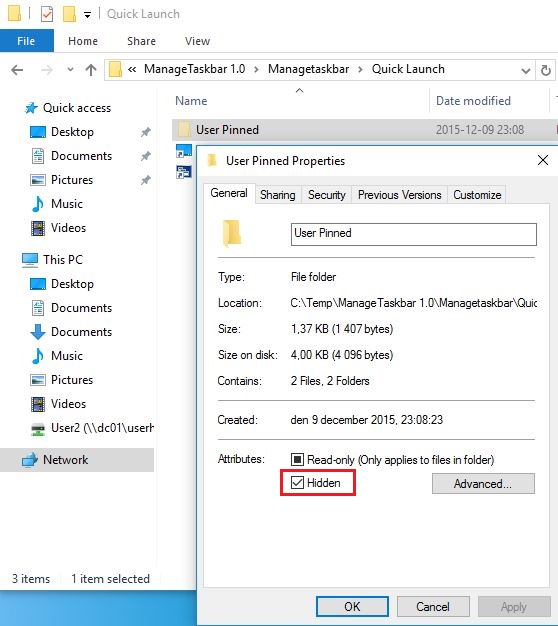558x626 pixels.
Task: Open Music under This PC
Action: pyautogui.click(x=67, y=356)
